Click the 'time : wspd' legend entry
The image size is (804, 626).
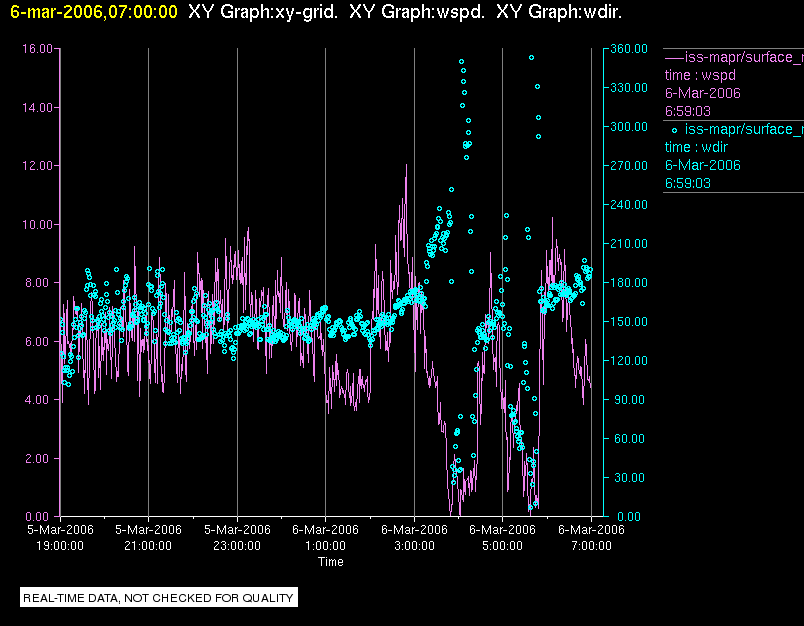click(700, 75)
